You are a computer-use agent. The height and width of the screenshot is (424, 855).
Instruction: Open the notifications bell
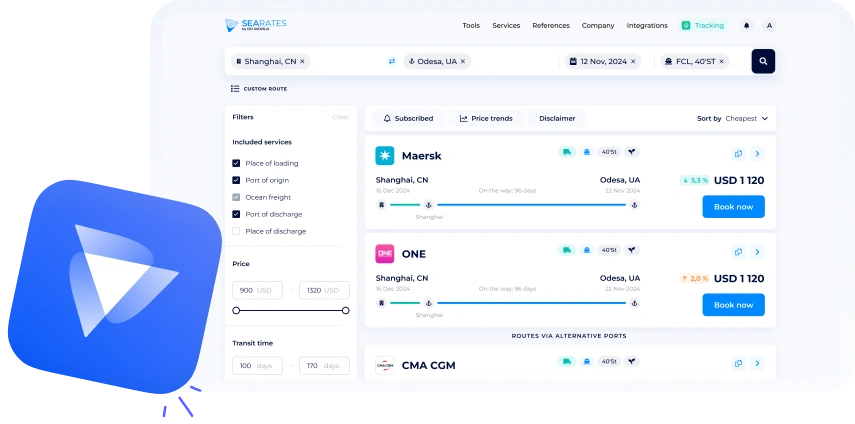[746, 25]
